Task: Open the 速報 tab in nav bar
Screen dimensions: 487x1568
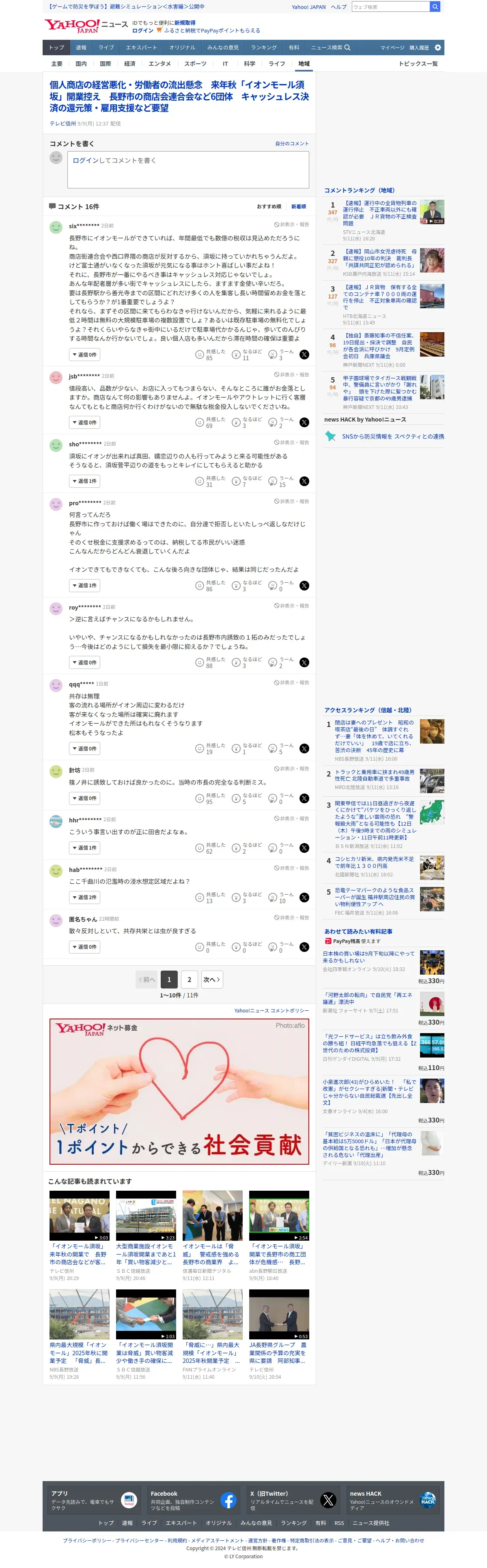Action: coord(81,48)
